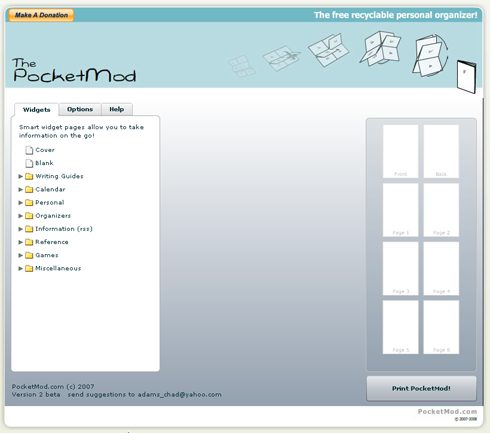Click the Writing Guides folder icon
This screenshot has height=433, width=490.
pyautogui.click(x=29, y=176)
